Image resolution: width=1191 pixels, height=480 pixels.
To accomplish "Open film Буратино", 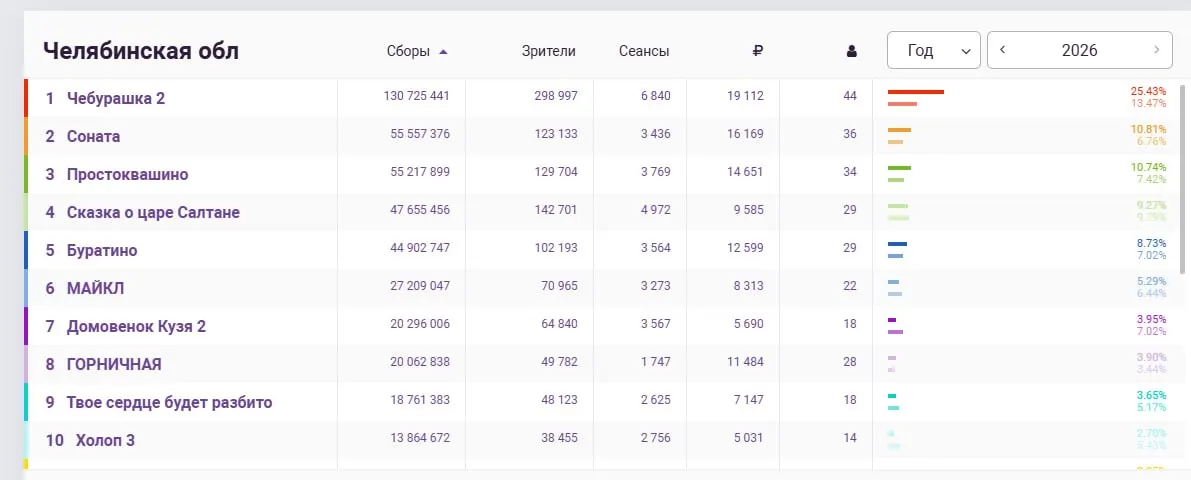I will (x=102, y=250).
